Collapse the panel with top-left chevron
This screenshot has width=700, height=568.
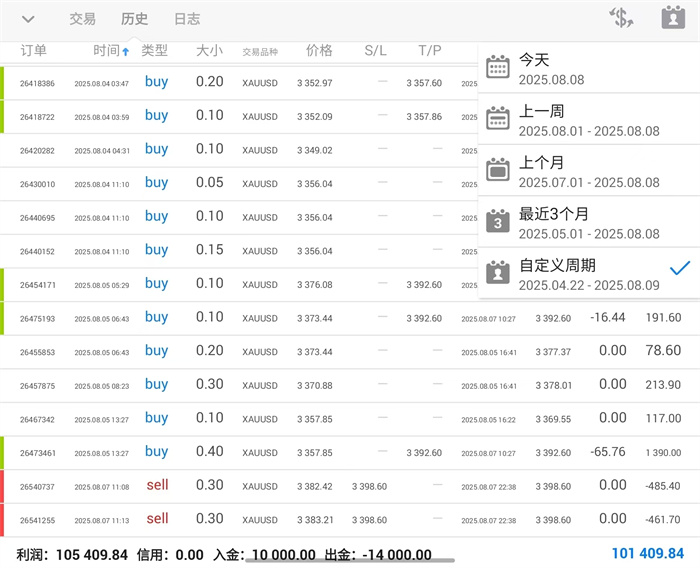pyautogui.click(x=28, y=19)
